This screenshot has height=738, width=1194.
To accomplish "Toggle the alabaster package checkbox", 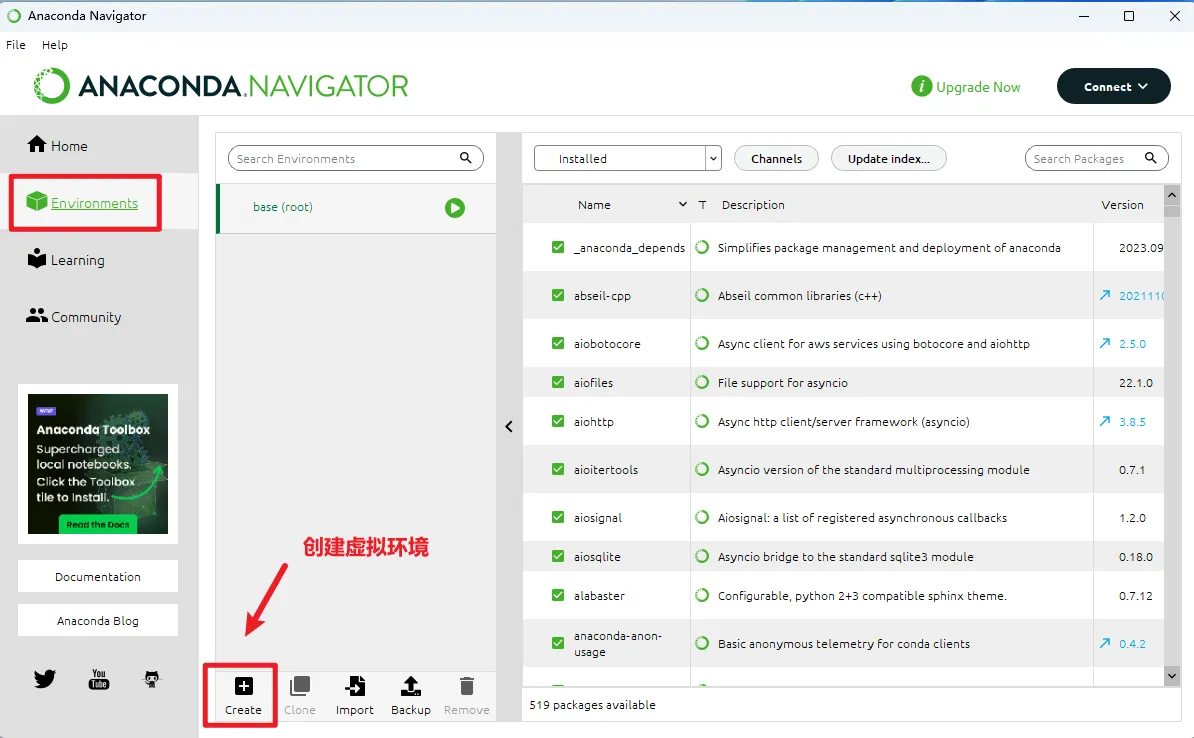I will pyautogui.click(x=558, y=595).
